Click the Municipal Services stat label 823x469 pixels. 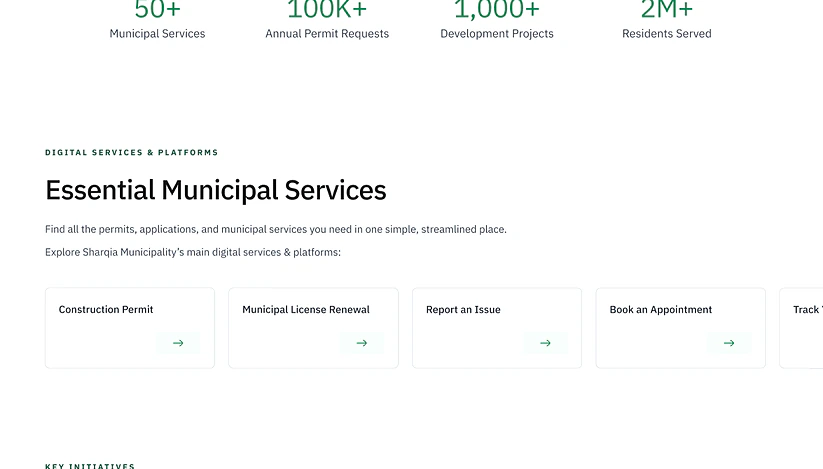[x=157, y=34]
